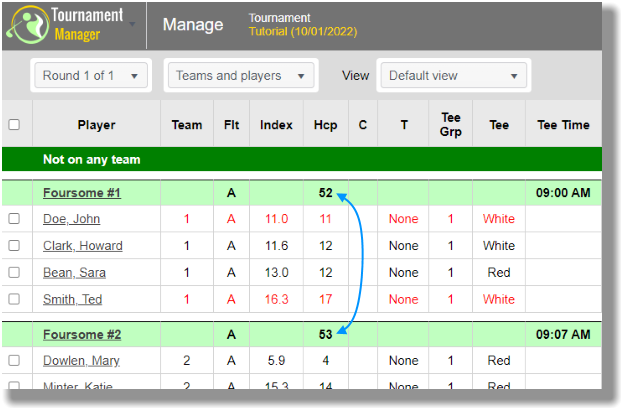
Task: Click the Not on any team green banner
Action: (x=302, y=159)
